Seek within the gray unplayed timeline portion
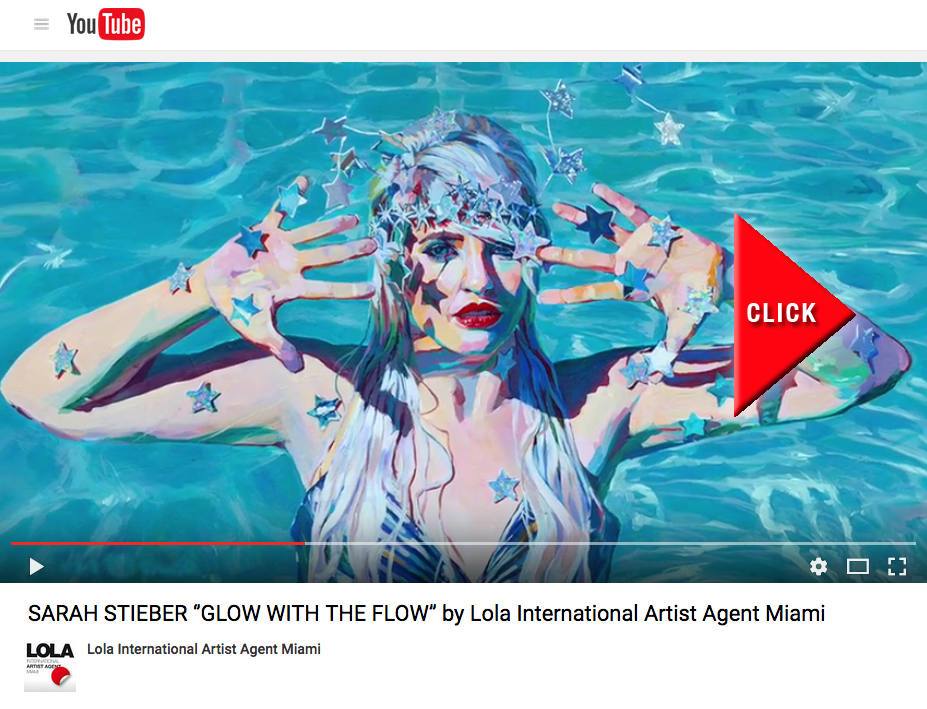927x709 pixels. coord(610,543)
